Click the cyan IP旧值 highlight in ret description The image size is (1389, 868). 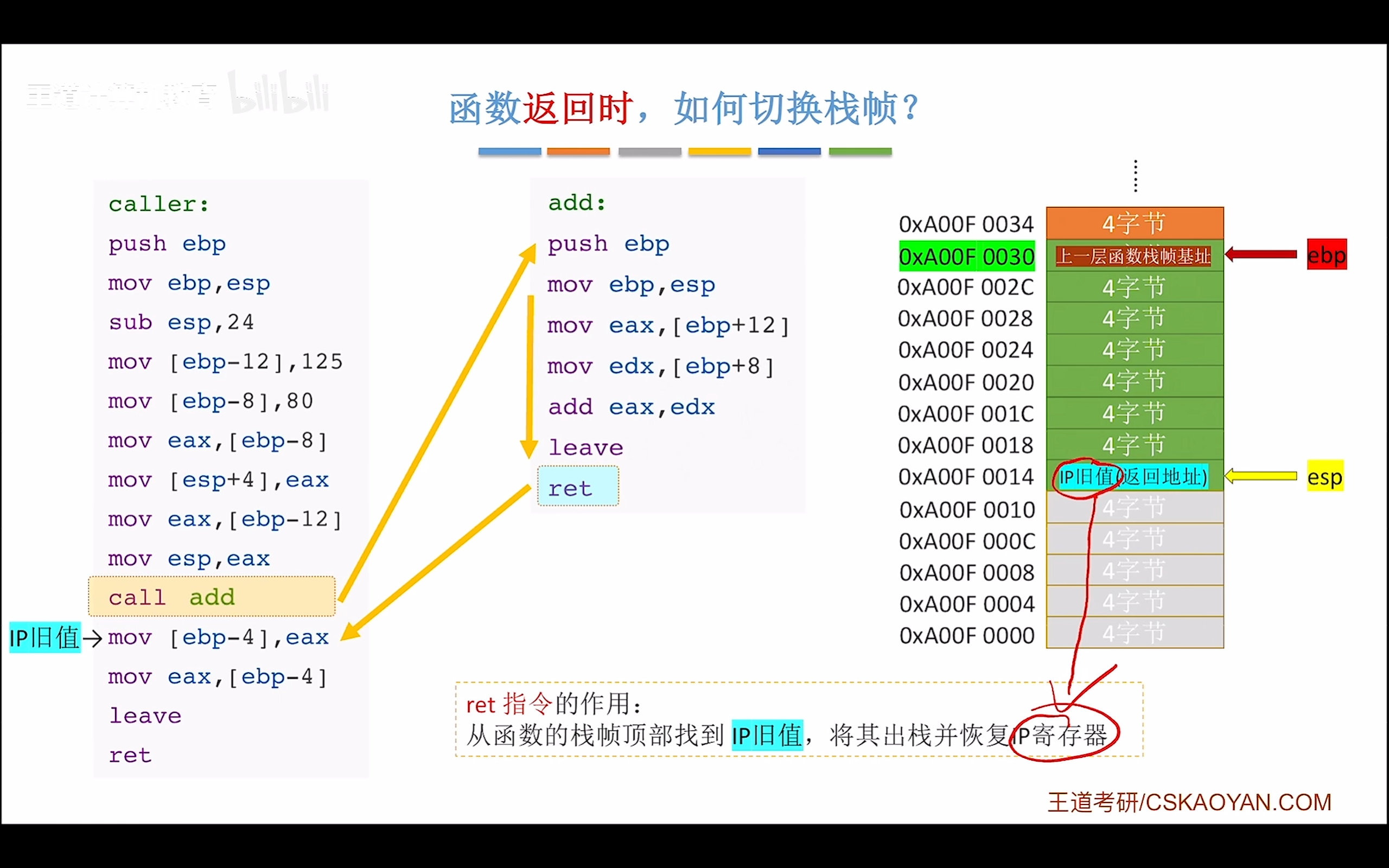pos(767,736)
